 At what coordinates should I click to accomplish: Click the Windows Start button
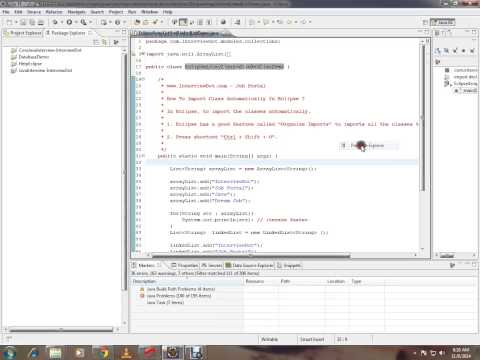click(9, 353)
